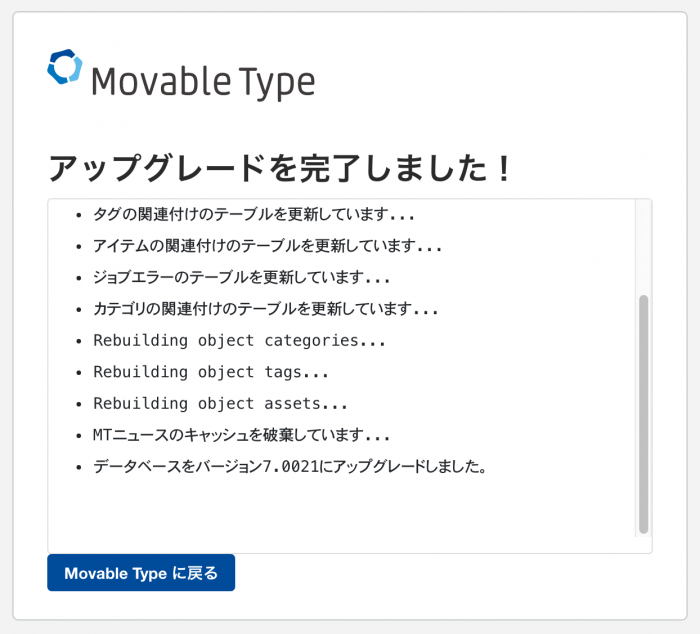Click bullet point beside MTニュース entry
Viewport: 700px width, 634px height.
78,436
